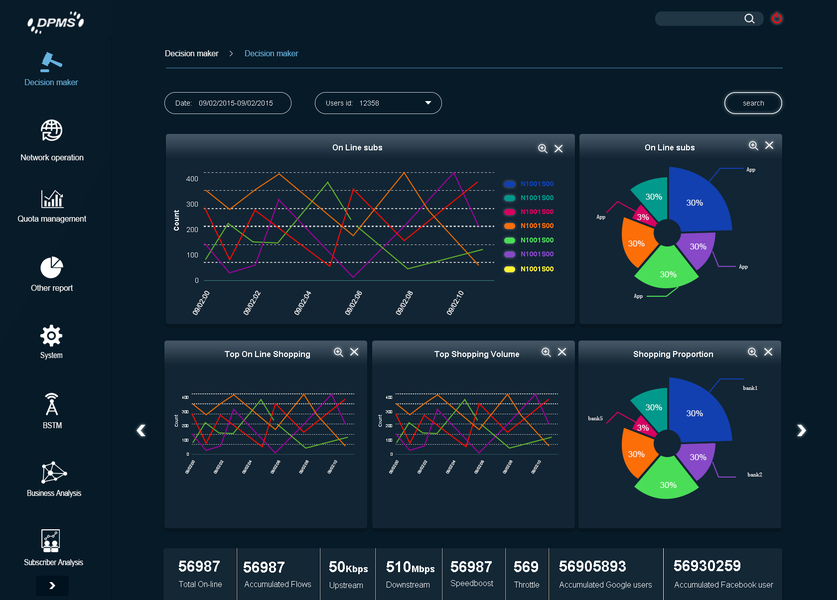
Task: Expand the sidebar with bottom chevron
Action: click(x=52, y=586)
